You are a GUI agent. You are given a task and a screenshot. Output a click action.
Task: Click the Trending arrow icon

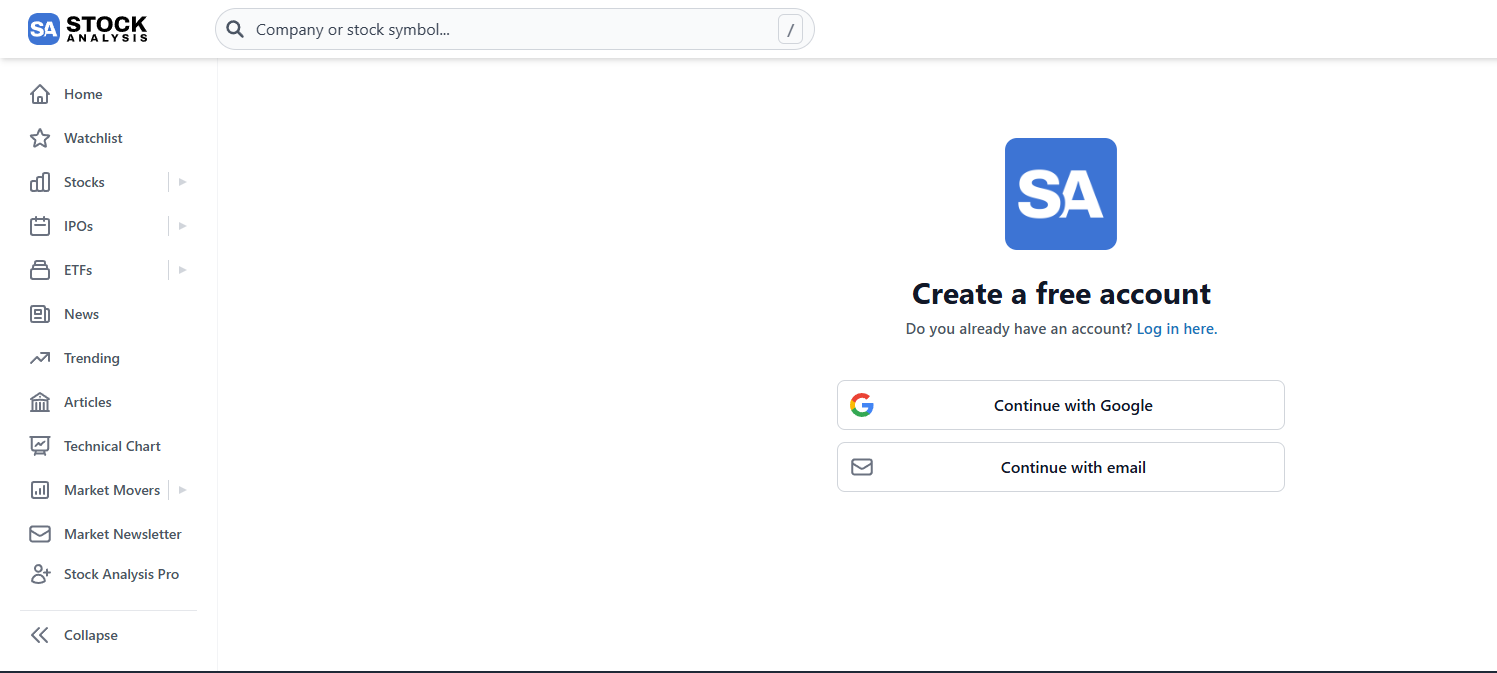(40, 358)
